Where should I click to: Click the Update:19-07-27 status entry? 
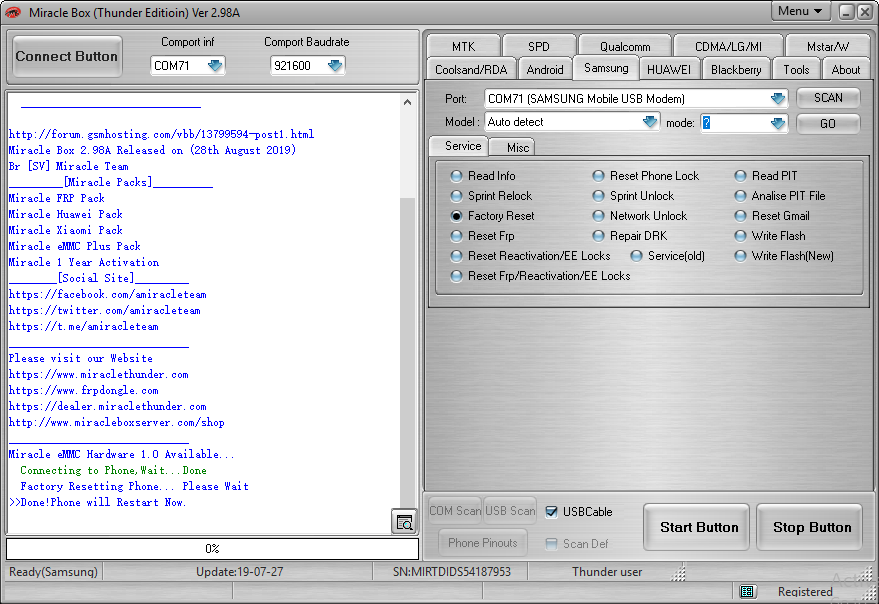click(239, 572)
